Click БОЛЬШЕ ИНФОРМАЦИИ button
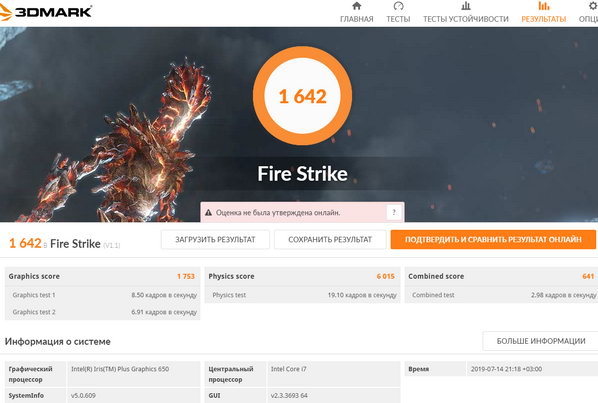598x403 pixels. coord(540,341)
